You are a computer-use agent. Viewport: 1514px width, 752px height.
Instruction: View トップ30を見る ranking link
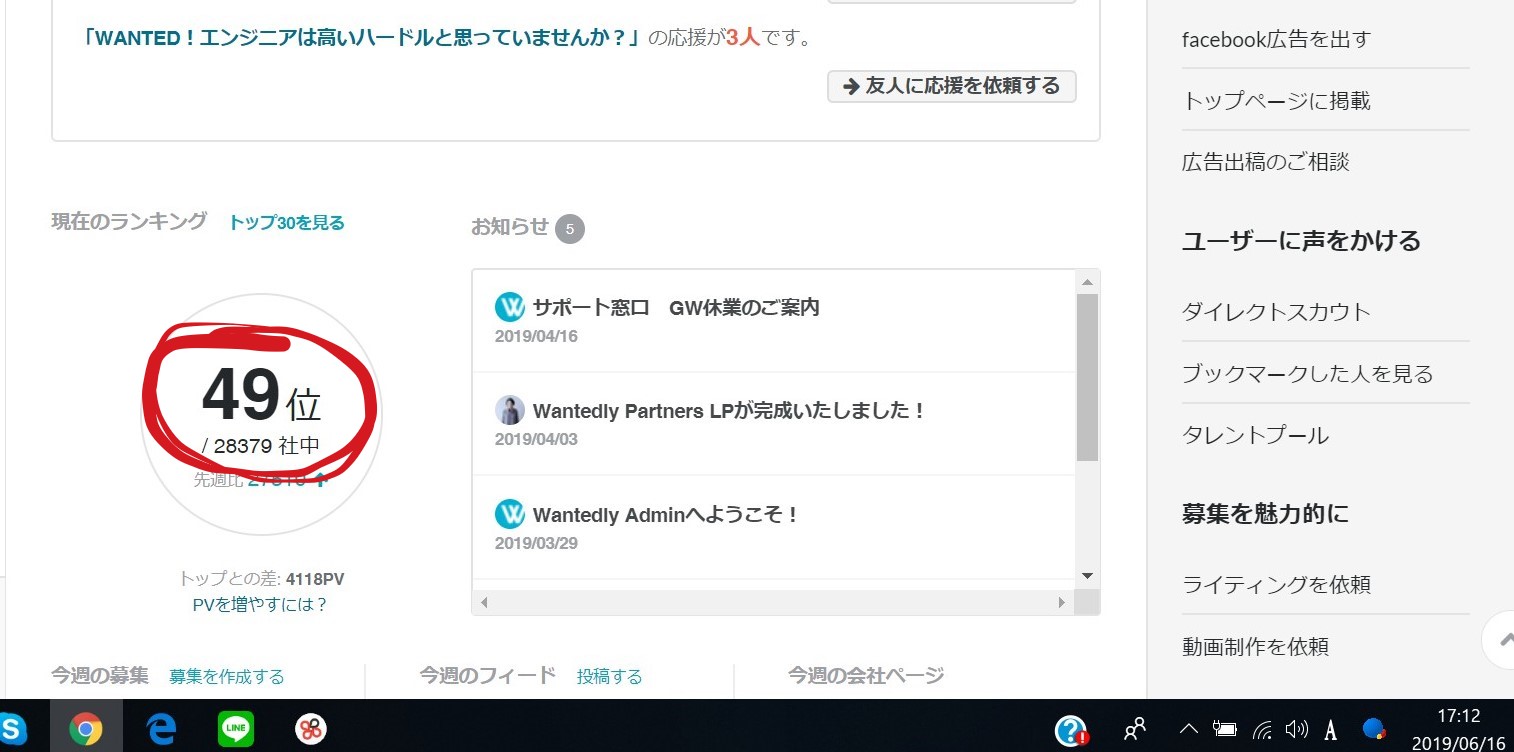coord(287,223)
